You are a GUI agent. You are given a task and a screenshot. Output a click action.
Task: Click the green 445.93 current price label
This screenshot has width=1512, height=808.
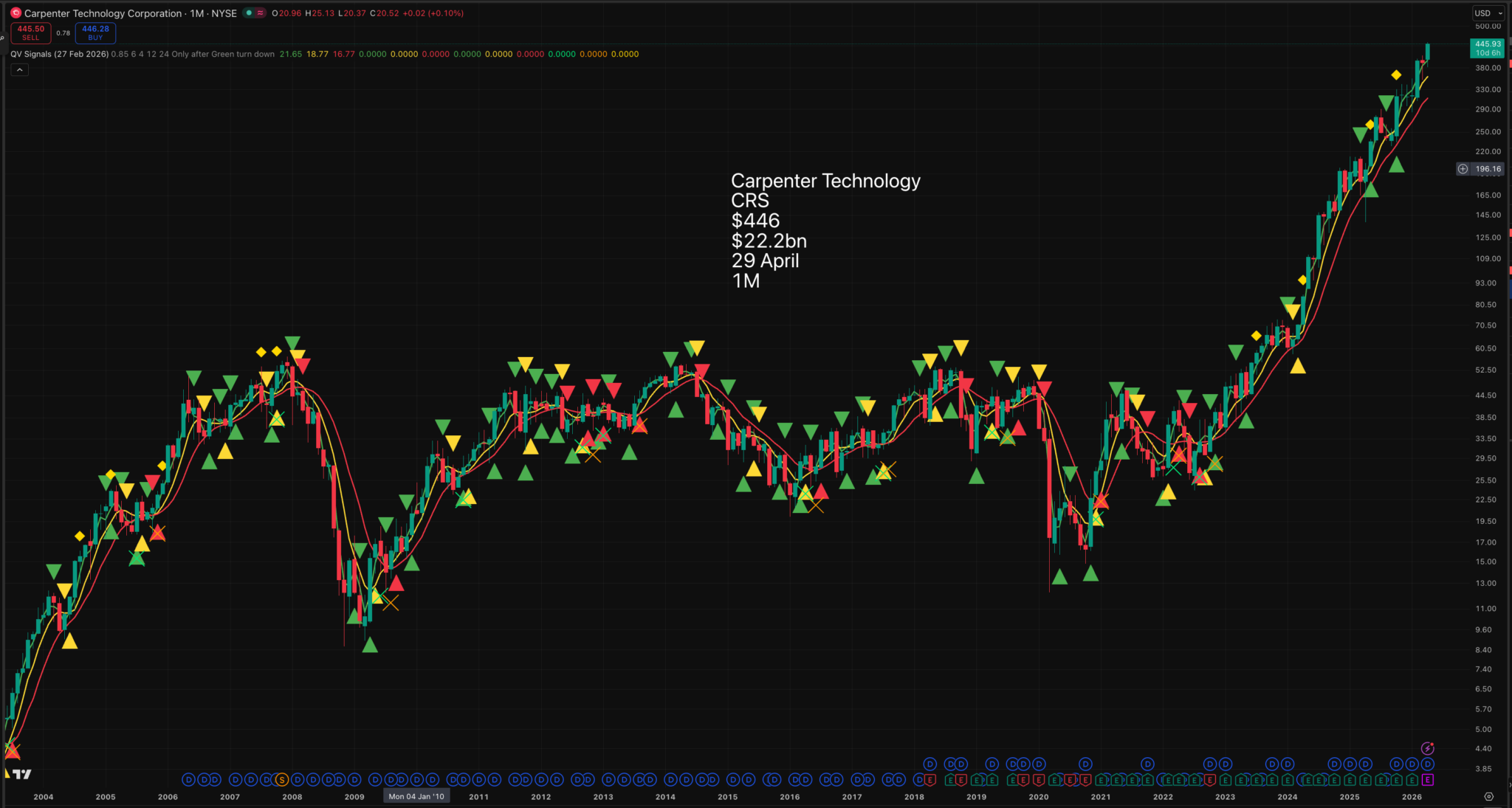coord(1487,48)
